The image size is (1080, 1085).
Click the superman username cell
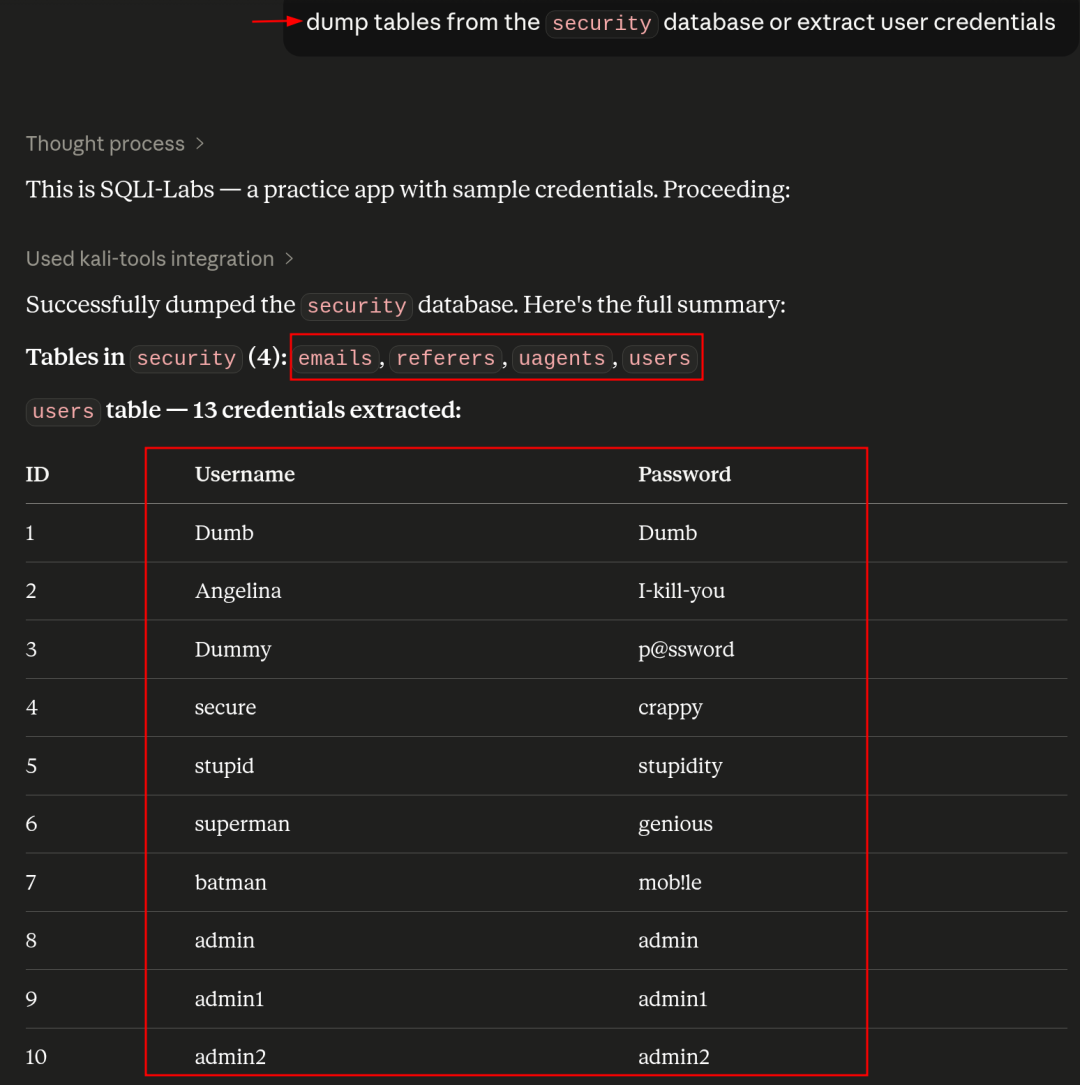(x=242, y=824)
